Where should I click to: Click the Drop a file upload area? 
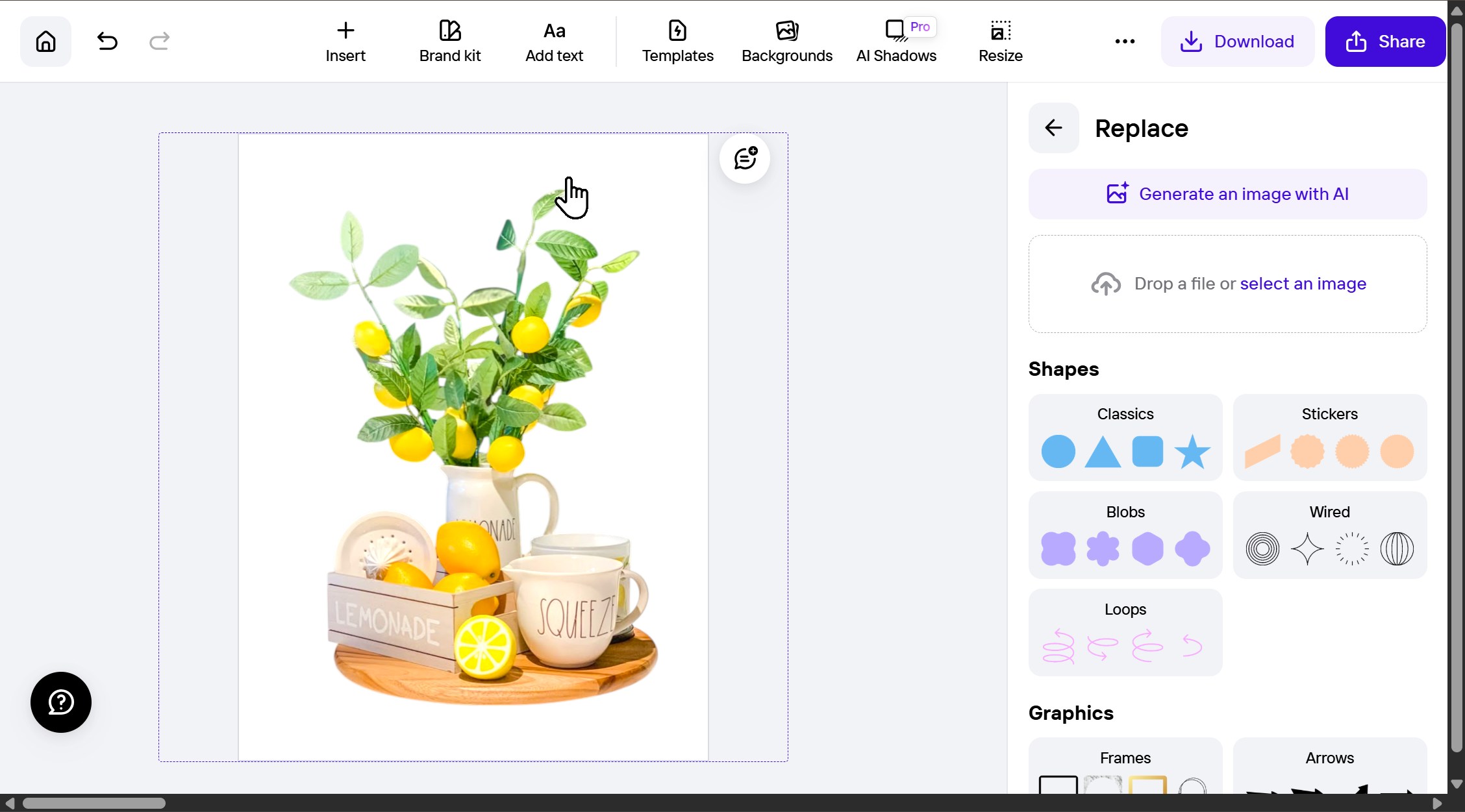coord(1227,284)
